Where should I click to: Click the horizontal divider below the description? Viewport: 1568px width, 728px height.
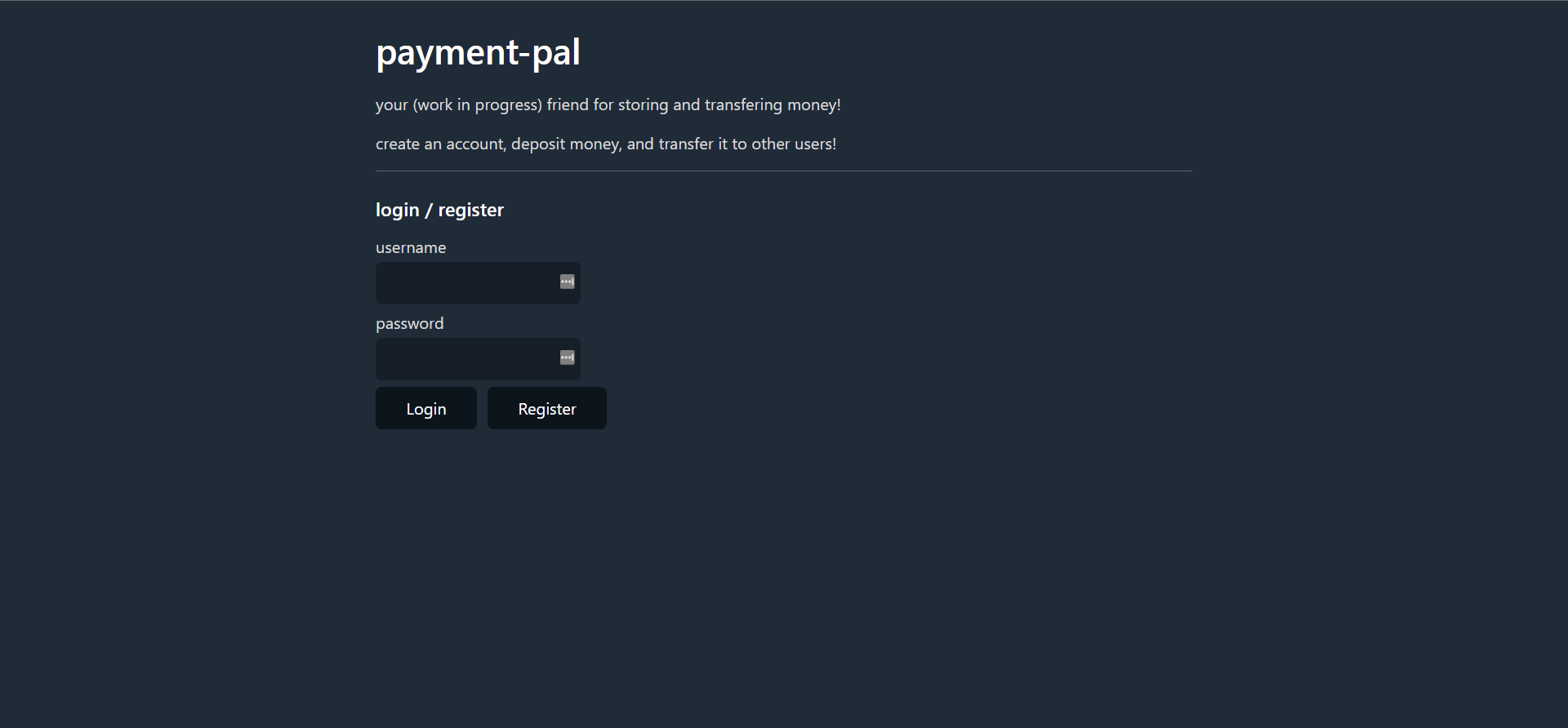coord(784,171)
